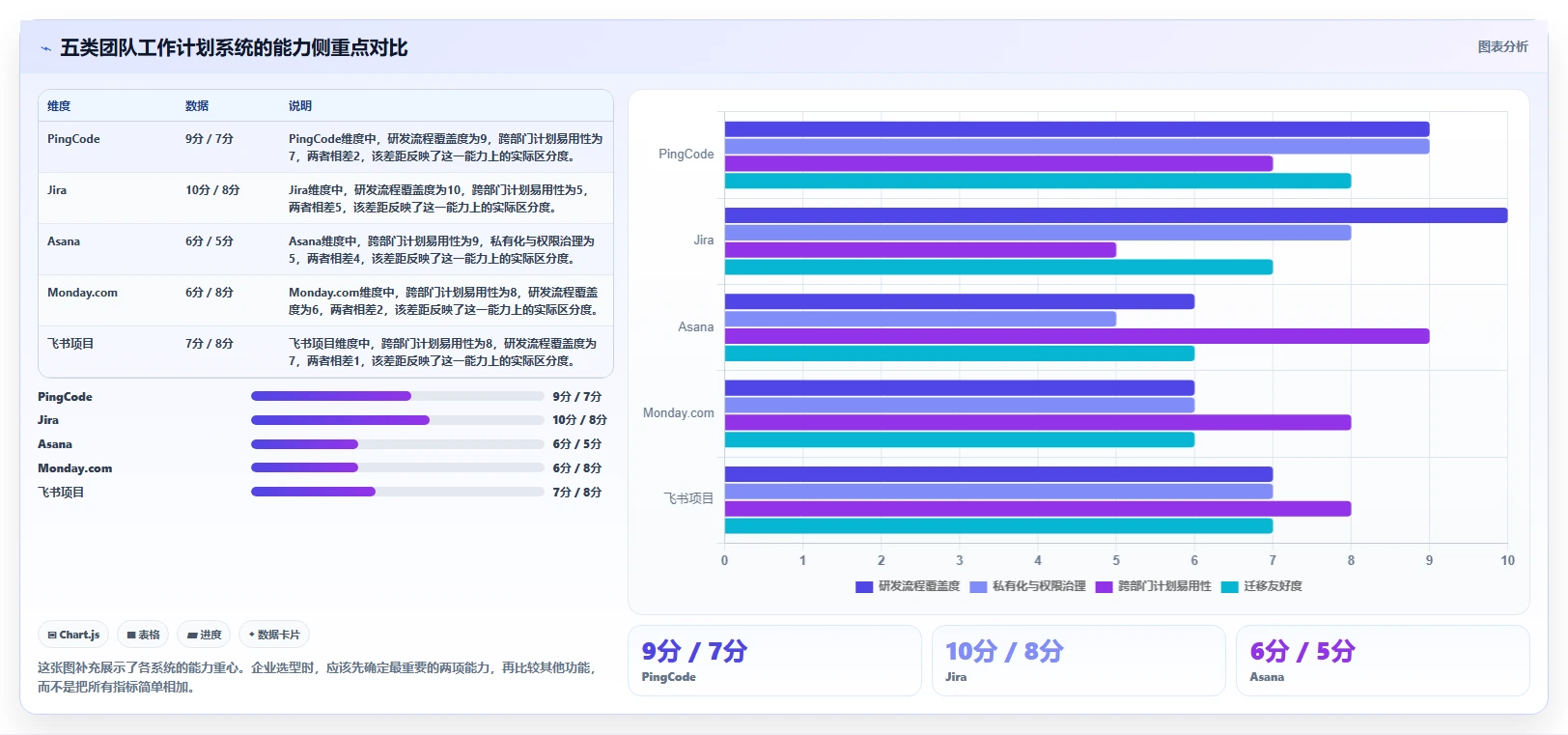Toggle the 跨部门计划易用性 legend item

tap(1153, 586)
